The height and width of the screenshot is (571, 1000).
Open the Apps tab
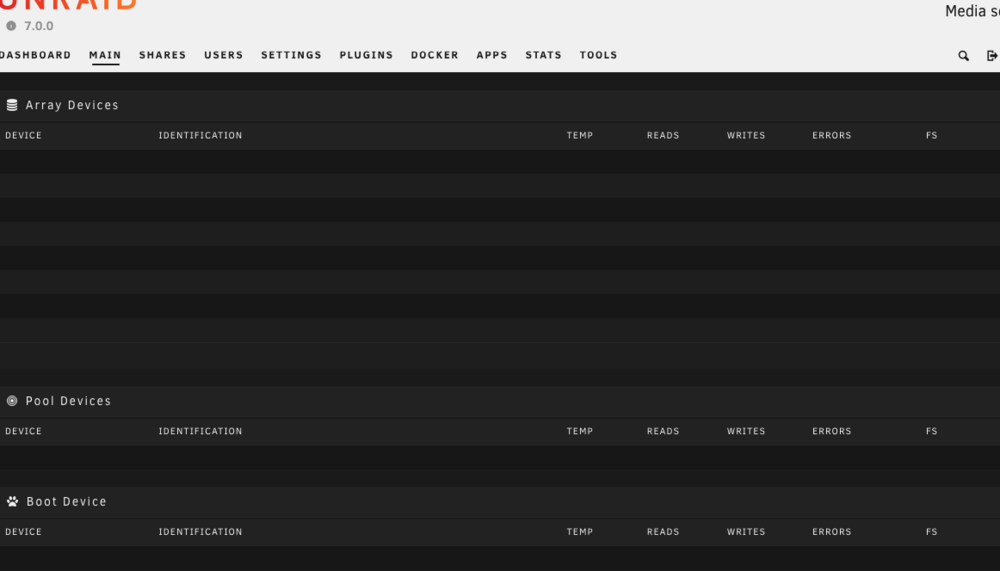492,55
